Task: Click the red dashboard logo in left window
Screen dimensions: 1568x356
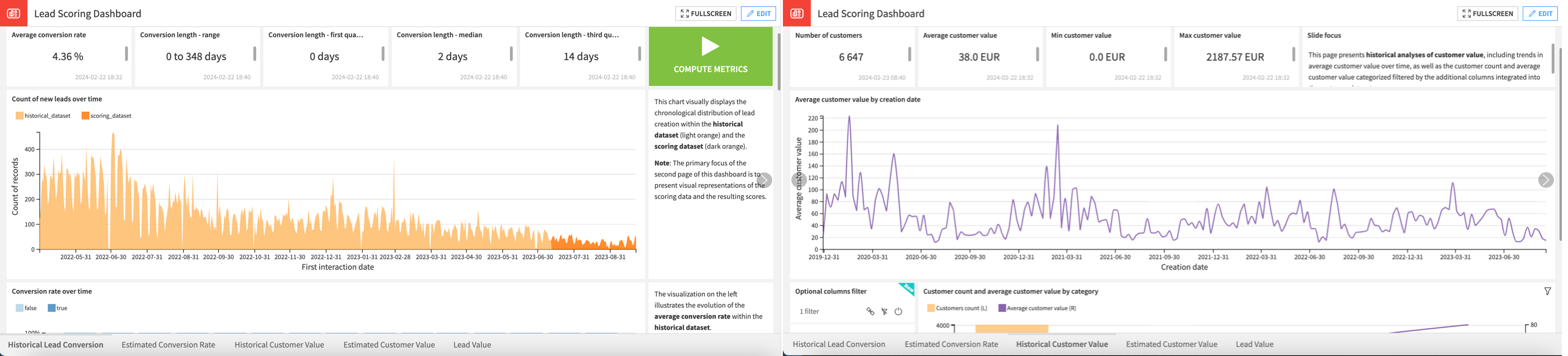Action: 13,13
